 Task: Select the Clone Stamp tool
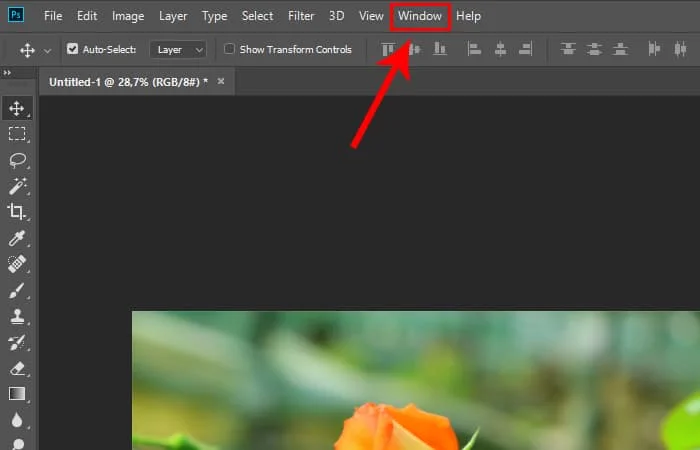tap(17, 317)
